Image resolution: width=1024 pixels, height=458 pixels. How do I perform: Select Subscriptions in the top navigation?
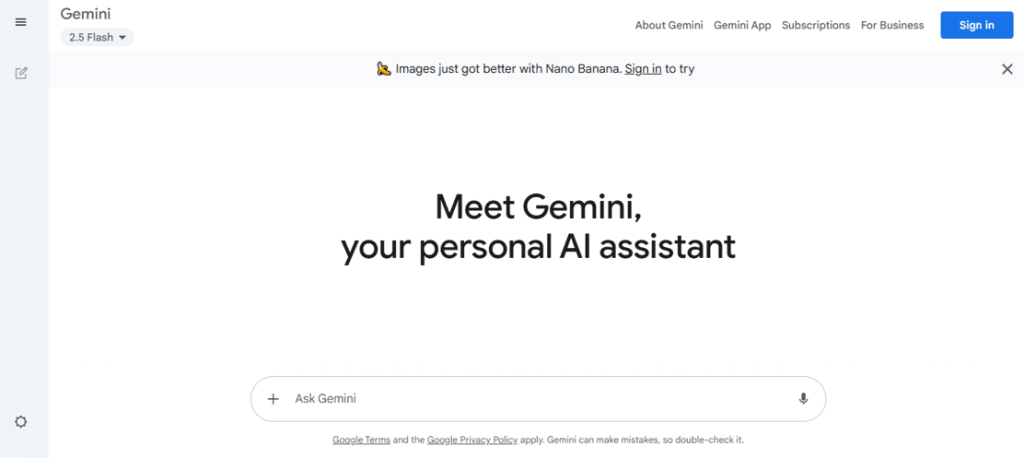pyautogui.click(x=816, y=25)
